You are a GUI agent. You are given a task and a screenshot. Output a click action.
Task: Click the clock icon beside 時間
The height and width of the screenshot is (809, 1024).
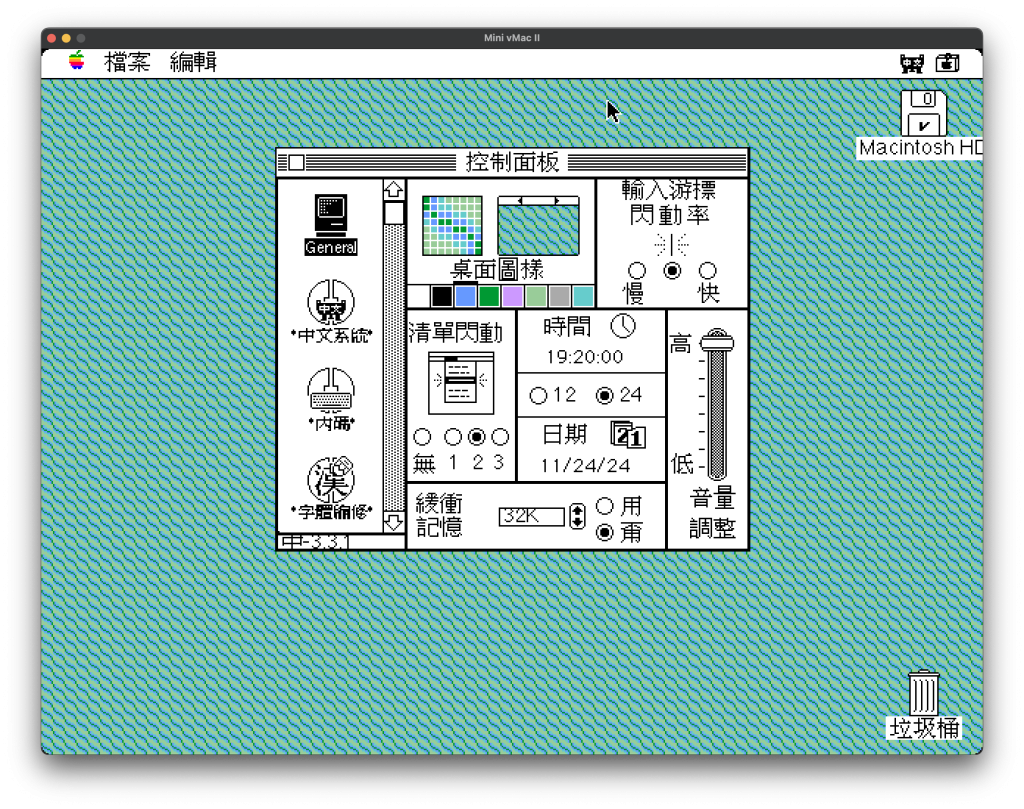point(623,326)
